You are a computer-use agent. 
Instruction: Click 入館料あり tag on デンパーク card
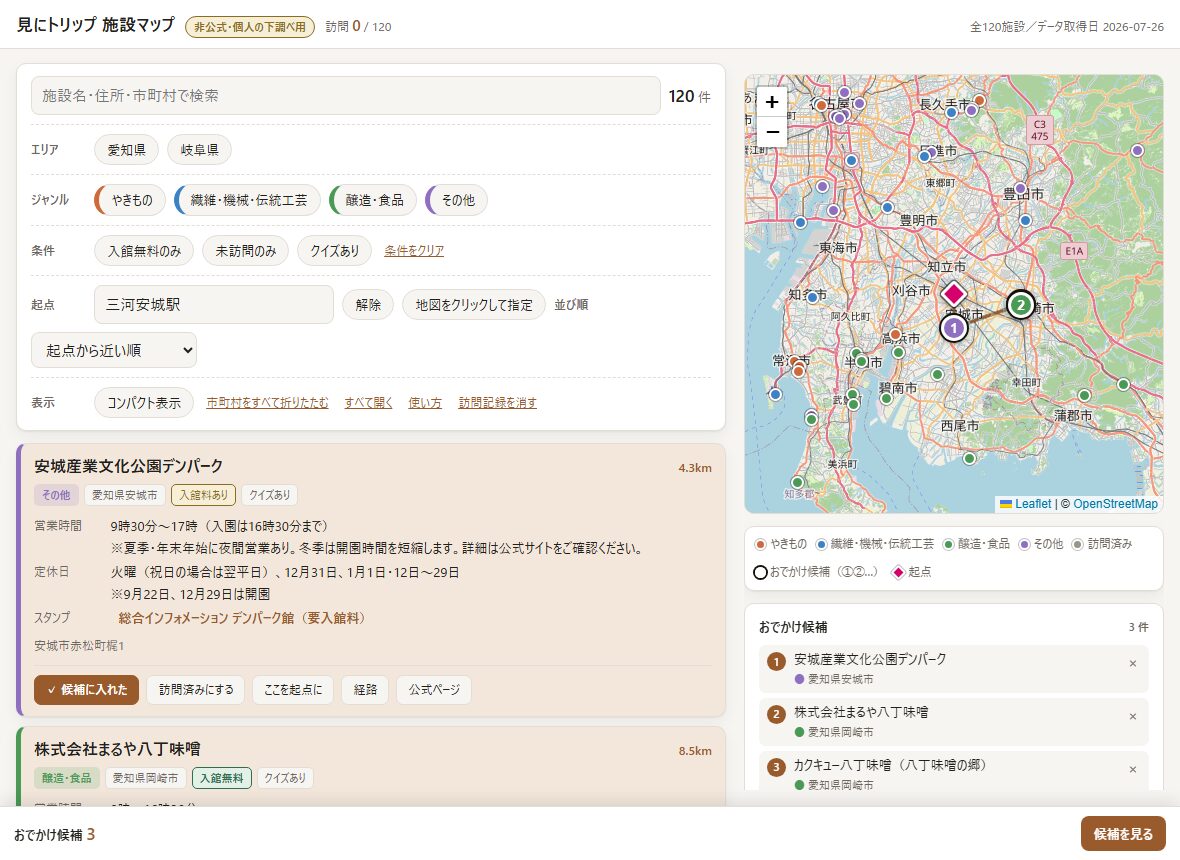(203, 494)
